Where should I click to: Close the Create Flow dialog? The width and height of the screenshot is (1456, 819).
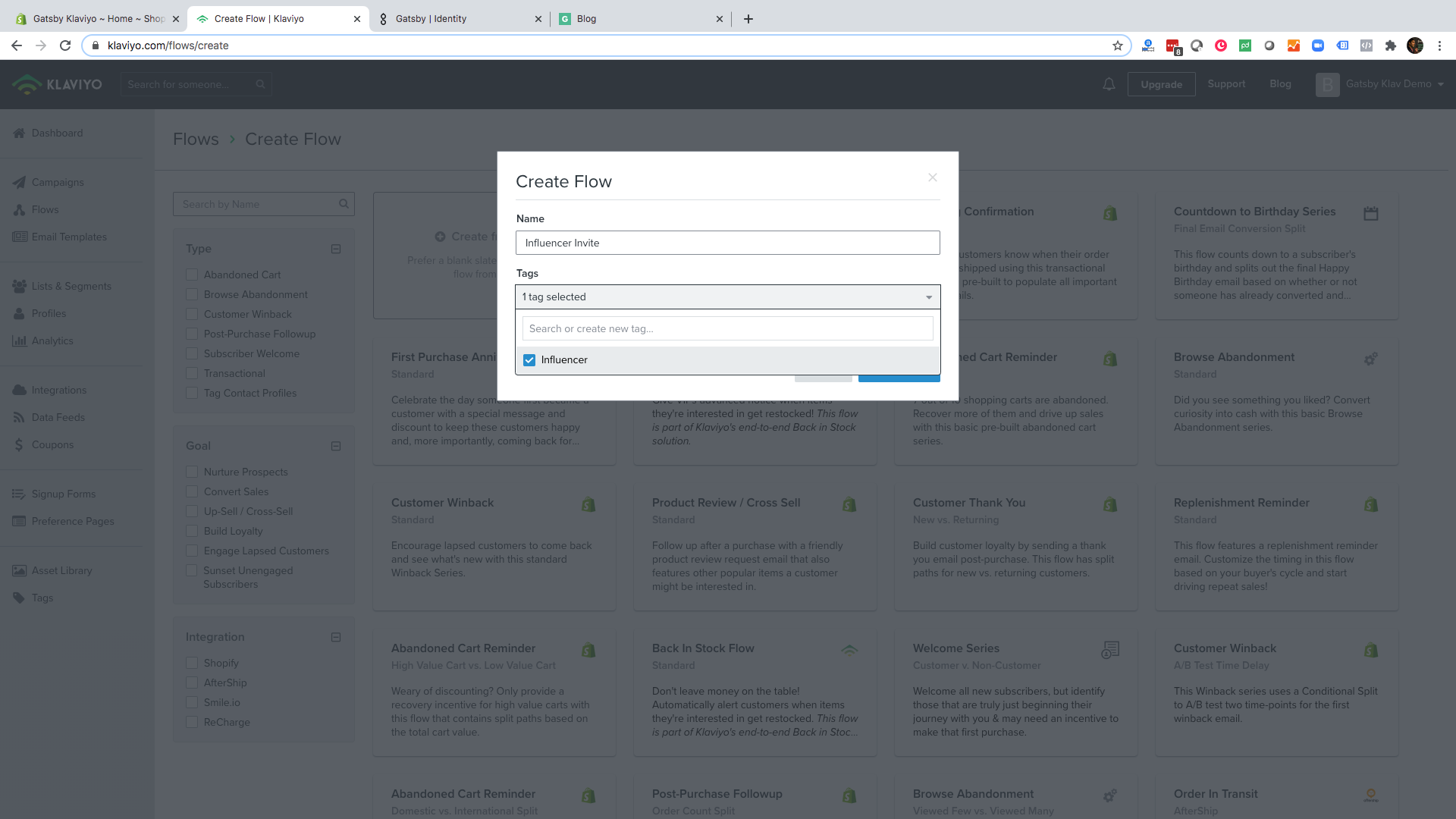click(x=933, y=177)
